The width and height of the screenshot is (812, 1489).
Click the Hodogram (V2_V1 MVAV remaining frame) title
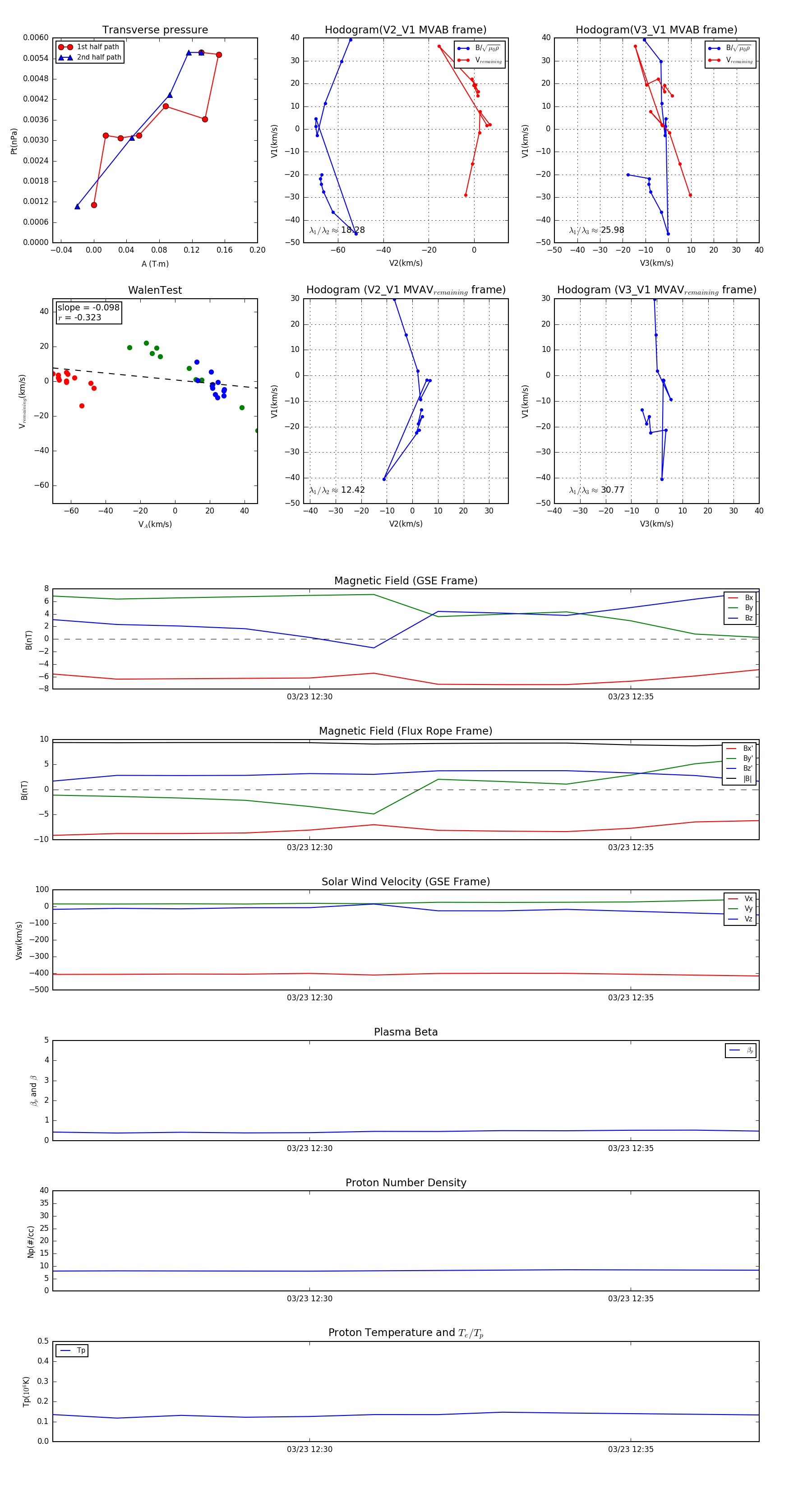406,290
